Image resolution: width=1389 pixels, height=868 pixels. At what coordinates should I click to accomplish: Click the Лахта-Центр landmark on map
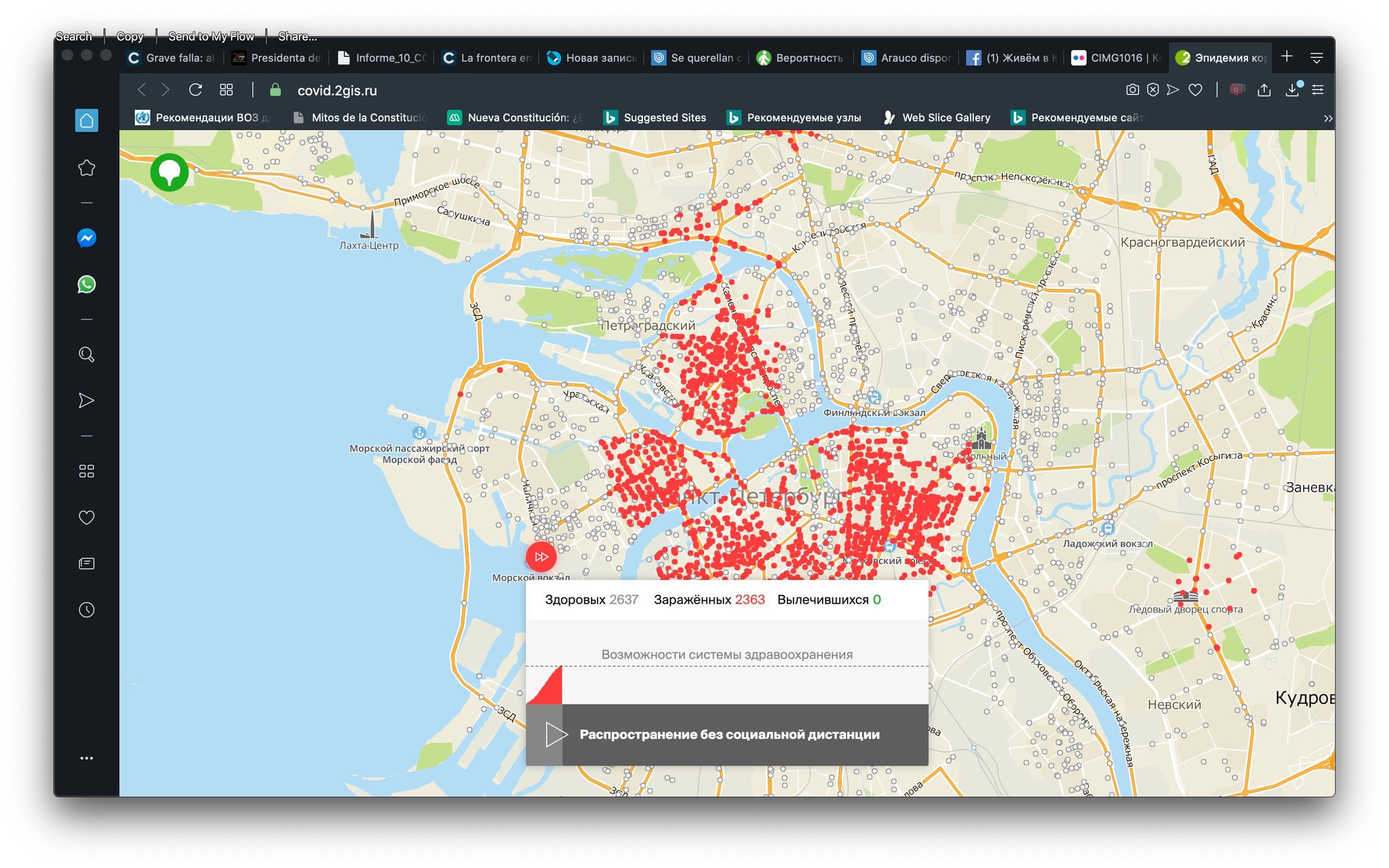[370, 231]
